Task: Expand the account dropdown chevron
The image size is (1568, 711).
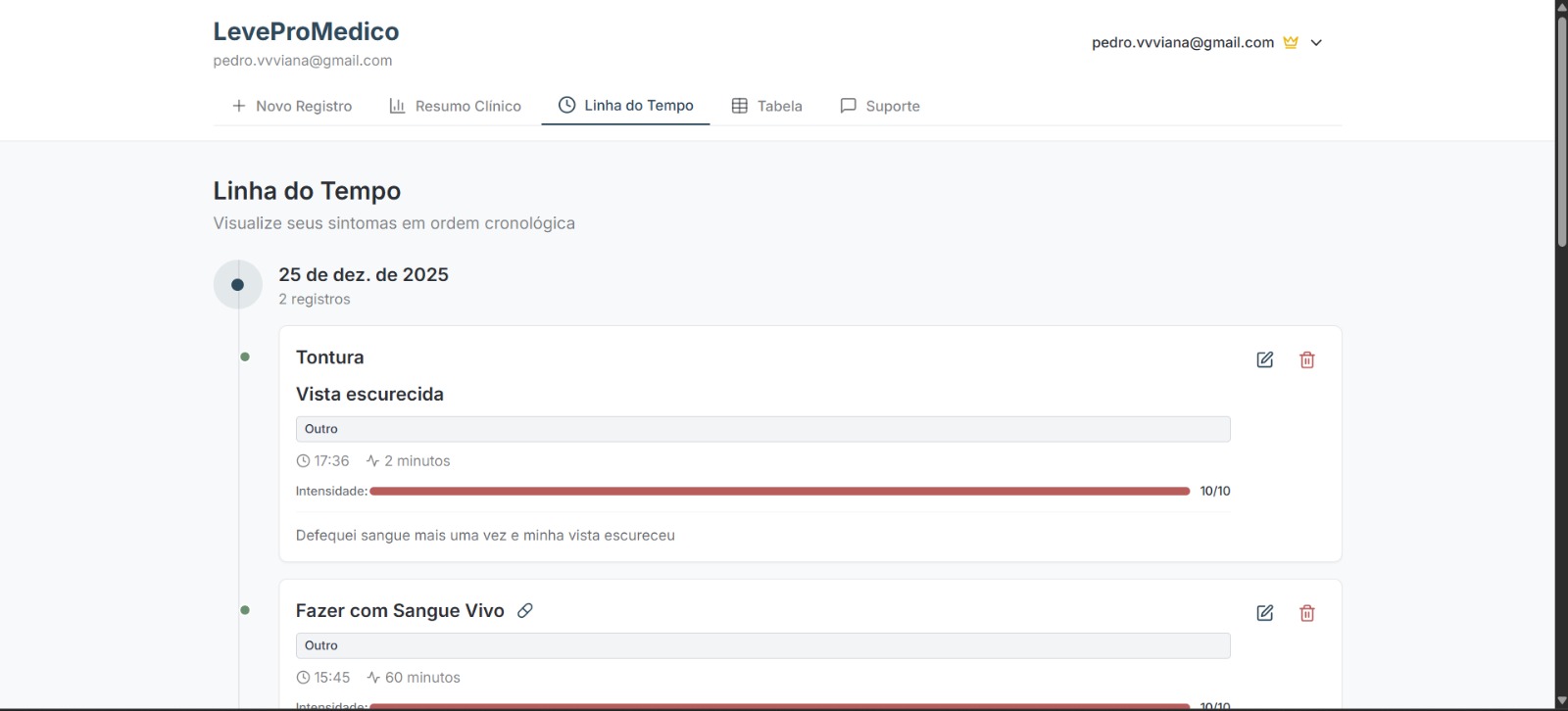Action: [x=1316, y=42]
